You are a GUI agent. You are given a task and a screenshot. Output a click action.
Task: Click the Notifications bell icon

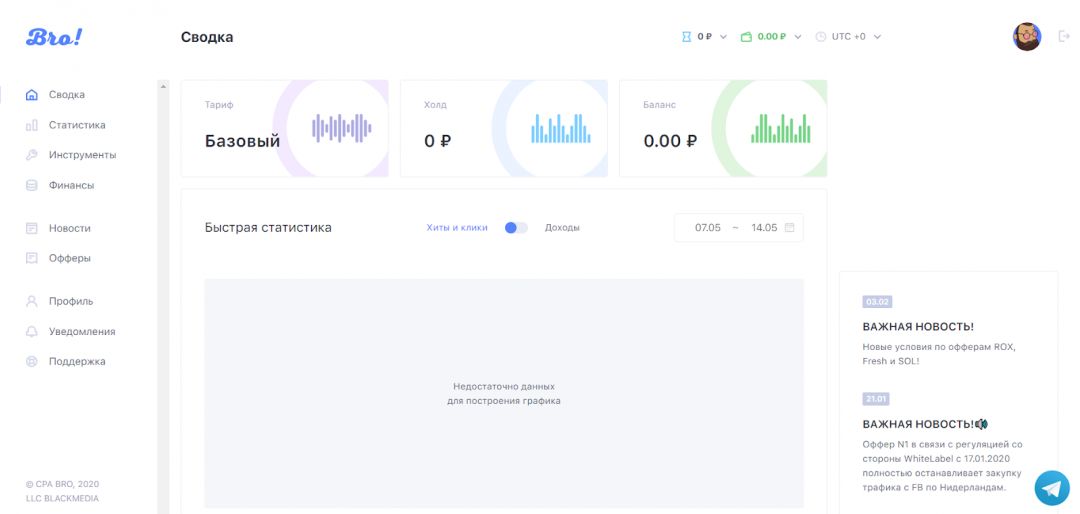pos(31,331)
